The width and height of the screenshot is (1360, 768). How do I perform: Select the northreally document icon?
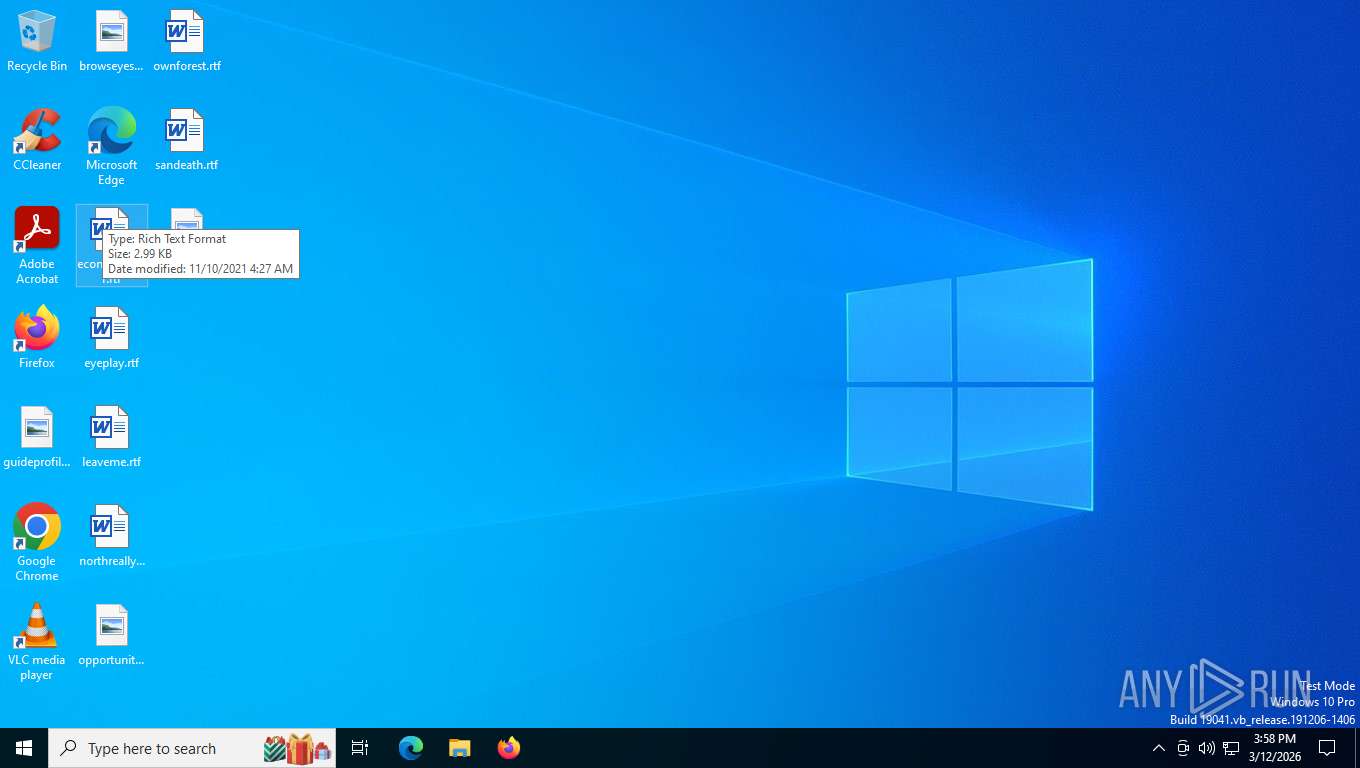click(111, 536)
